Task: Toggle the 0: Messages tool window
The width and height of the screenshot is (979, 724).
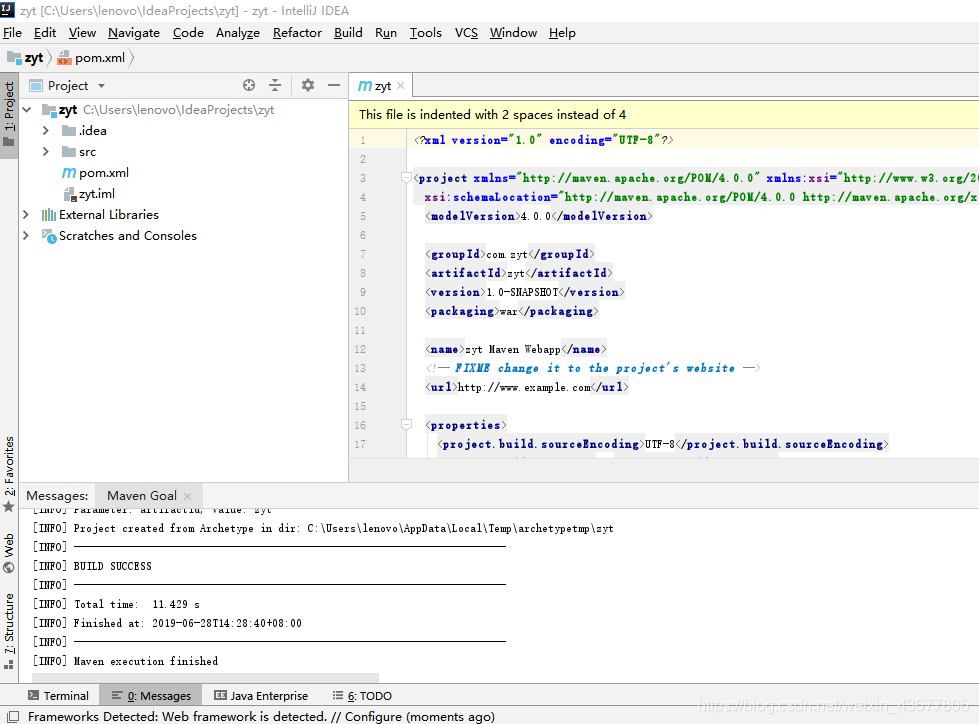Action: [x=151, y=695]
